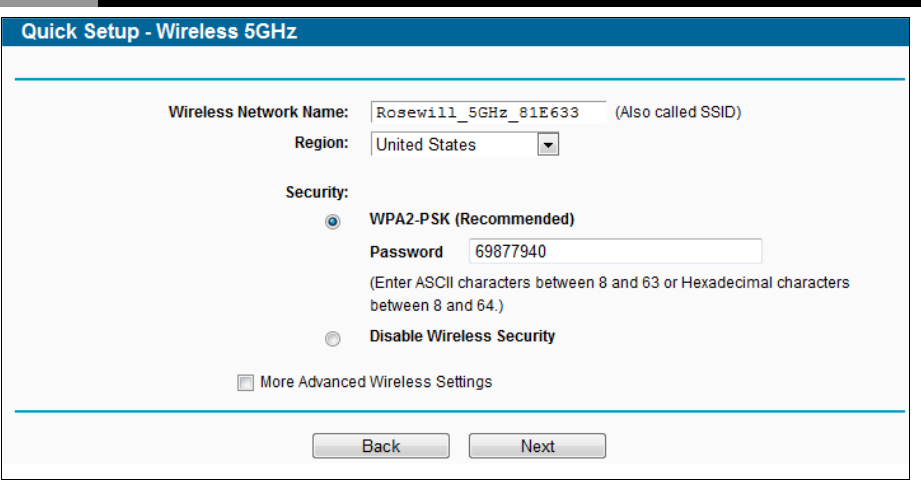This screenshot has height=480, width=921.
Task: Select the Disable Wireless Security radio button
Action: click(x=332, y=339)
